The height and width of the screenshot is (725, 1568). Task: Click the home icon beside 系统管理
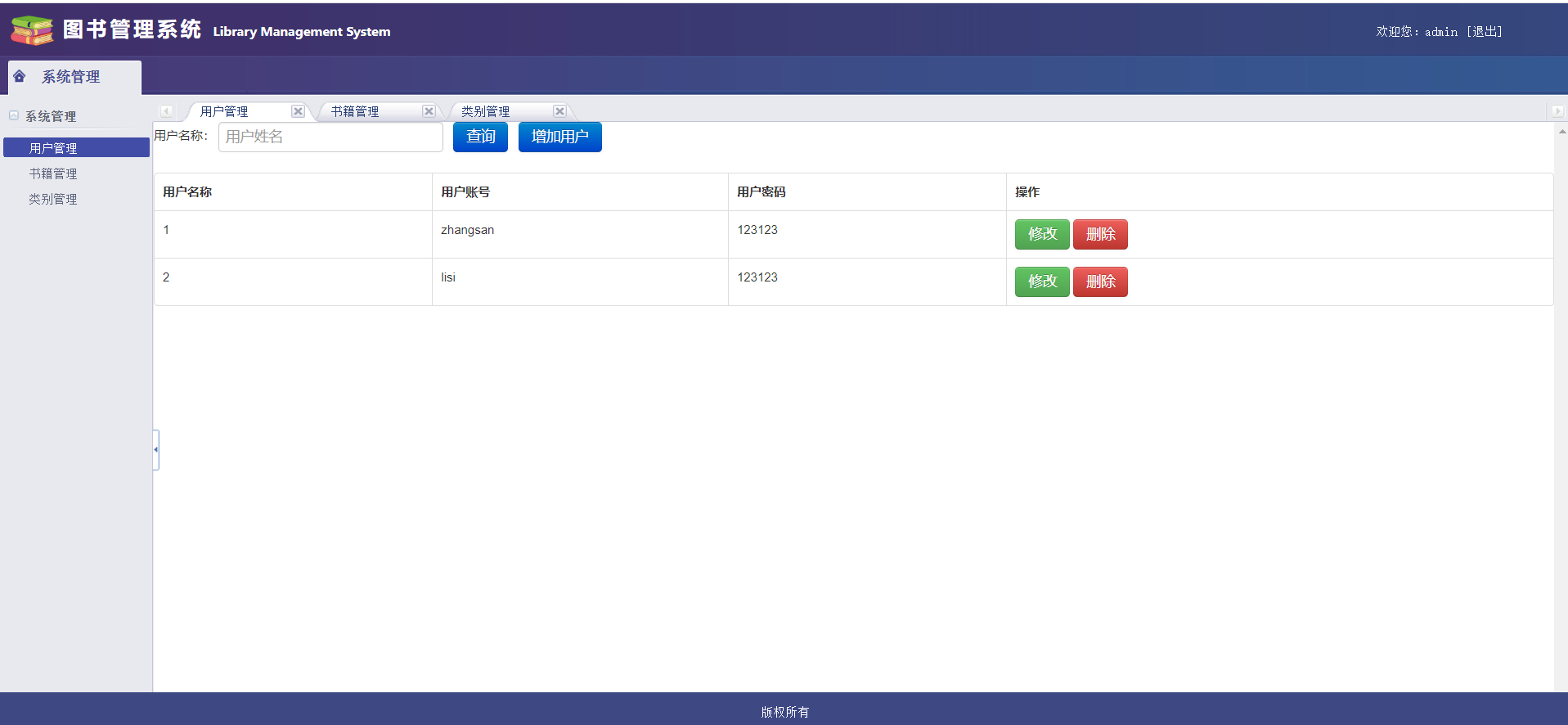tap(20, 76)
